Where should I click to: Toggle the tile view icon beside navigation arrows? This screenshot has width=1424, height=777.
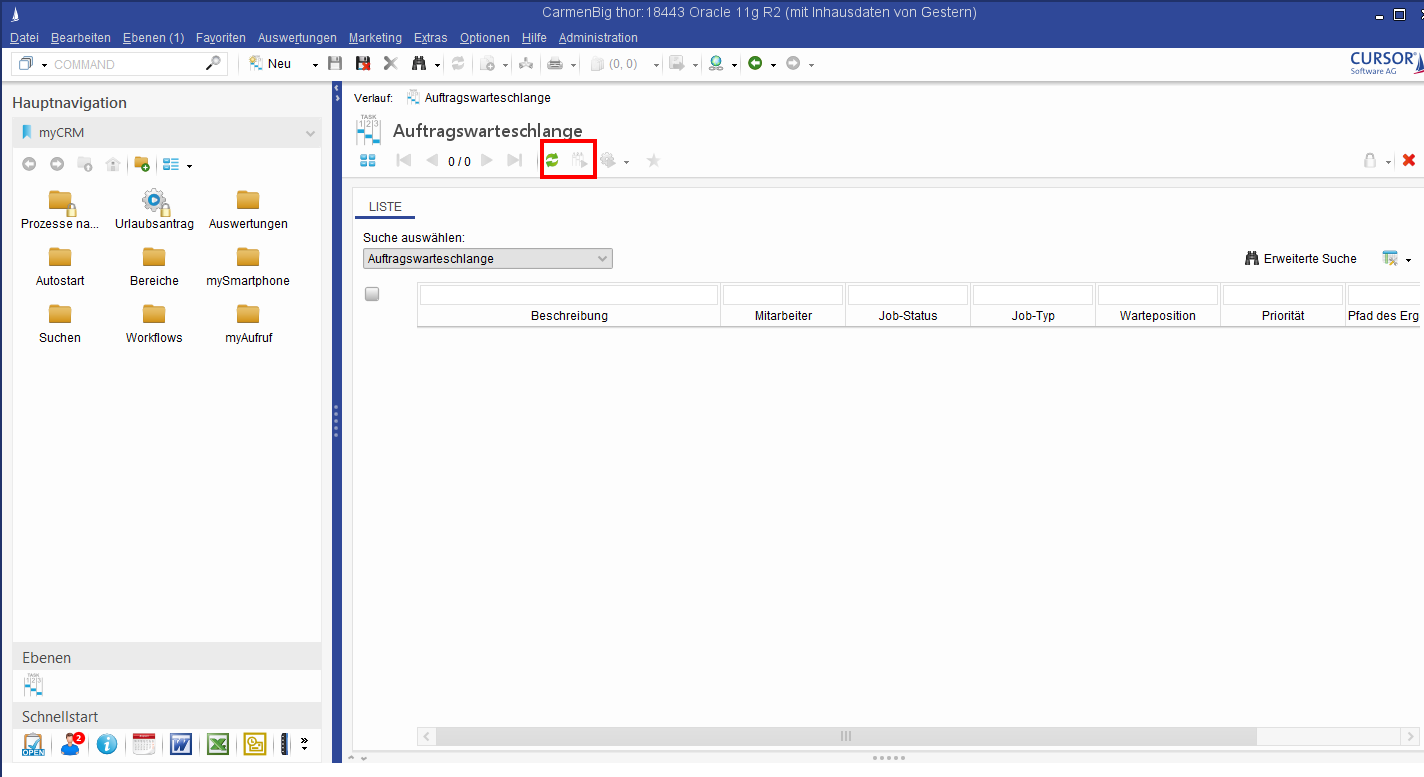point(367,161)
